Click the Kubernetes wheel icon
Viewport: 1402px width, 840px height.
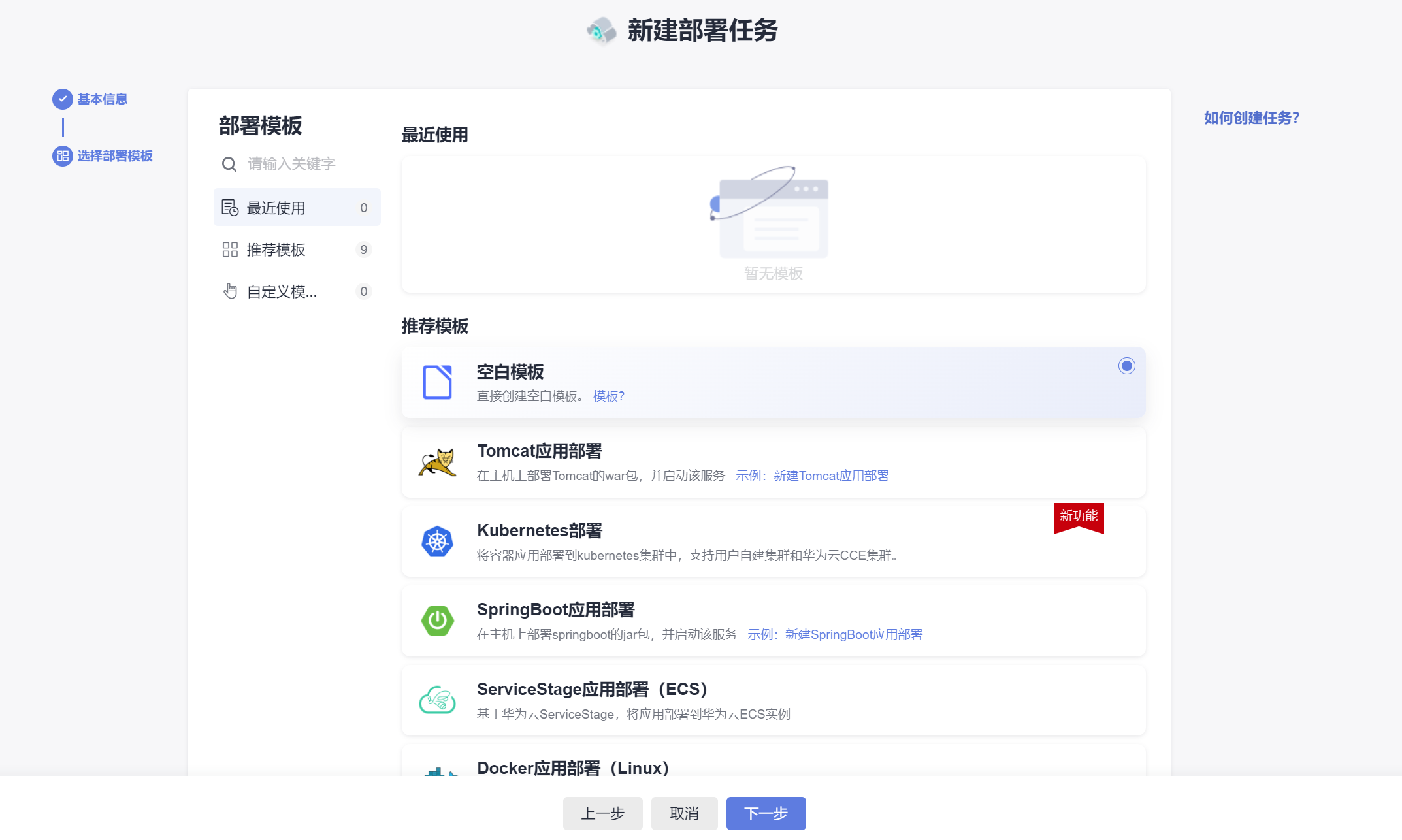(437, 541)
